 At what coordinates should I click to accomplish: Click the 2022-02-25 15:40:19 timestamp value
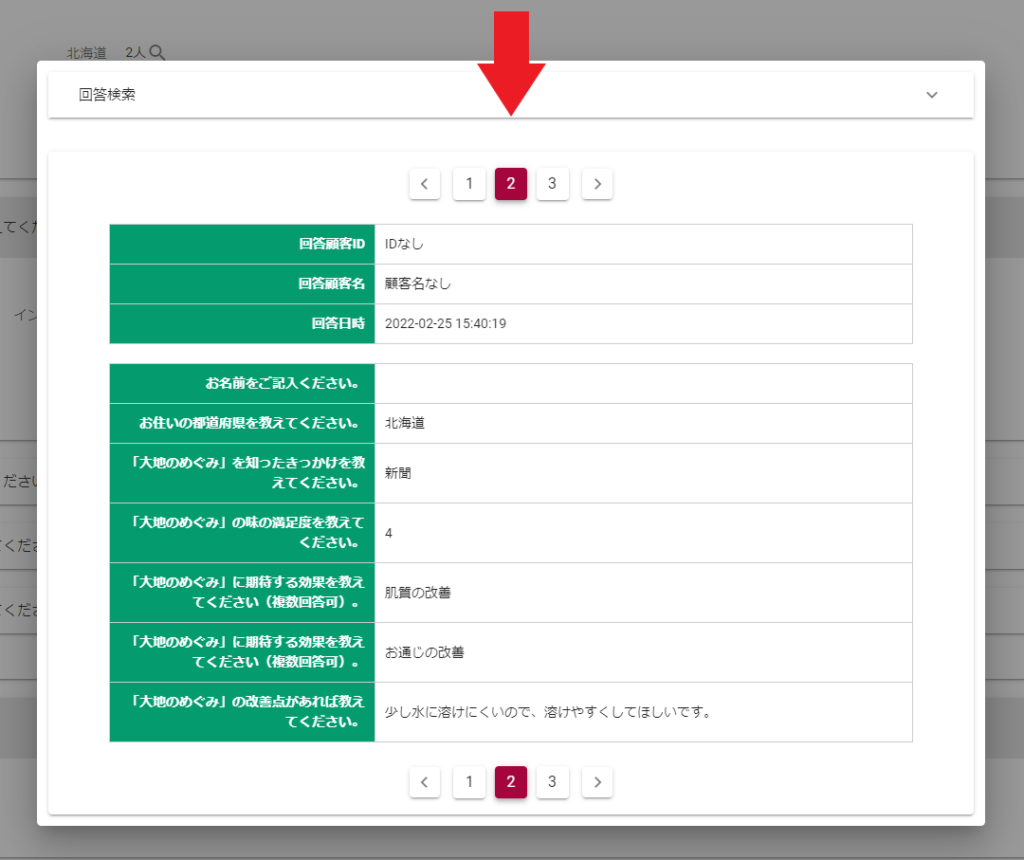coord(445,324)
